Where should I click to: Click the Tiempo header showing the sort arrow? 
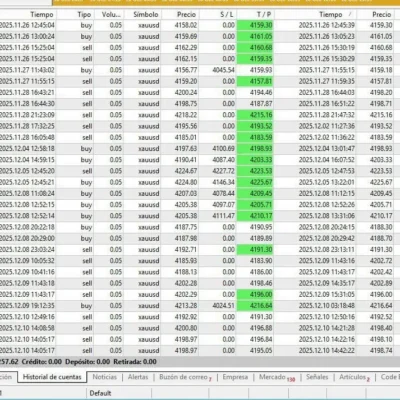pyautogui.click(x=331, y=15)
